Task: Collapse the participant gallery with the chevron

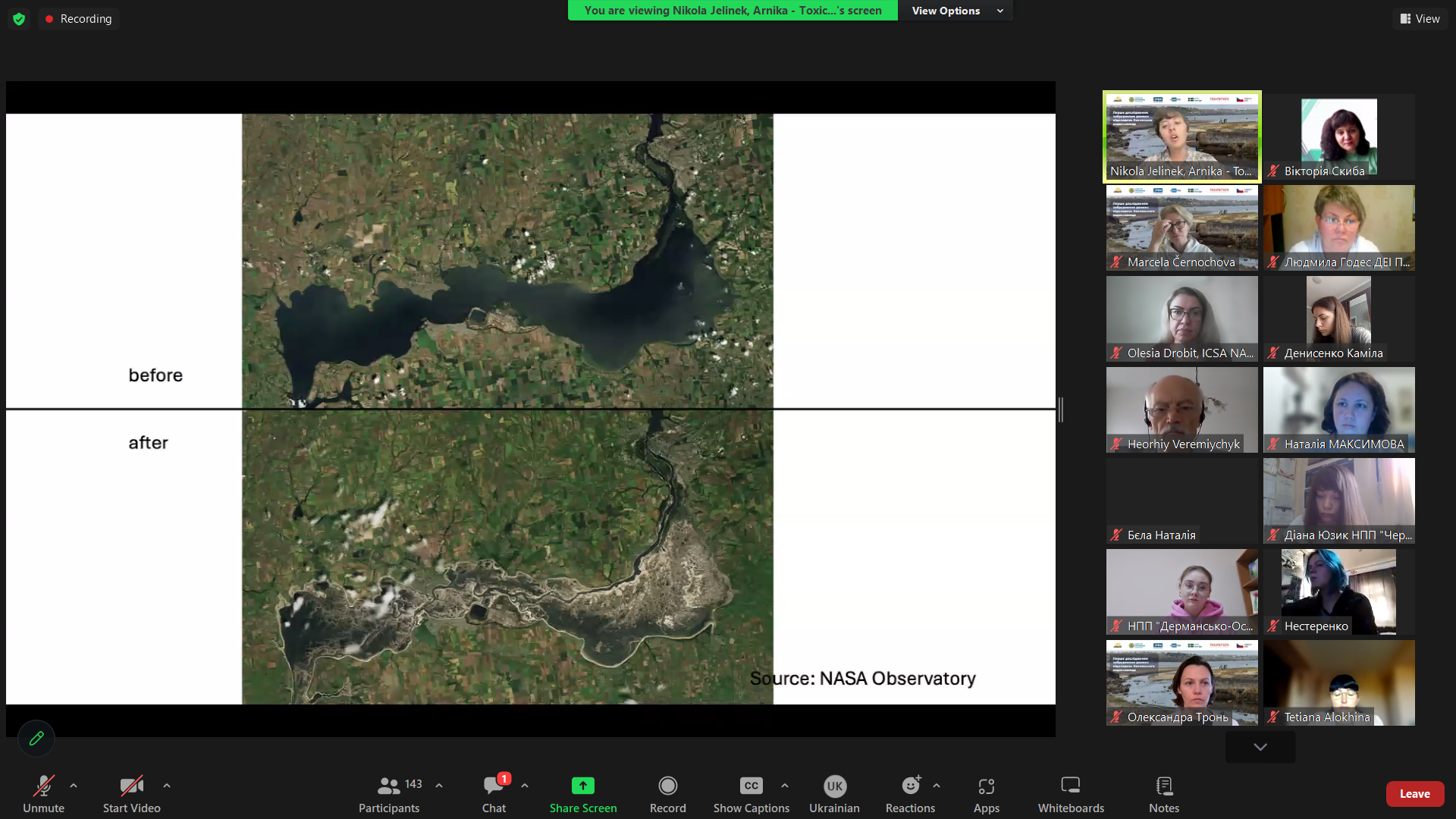Action: click(x=1259, y=746)
